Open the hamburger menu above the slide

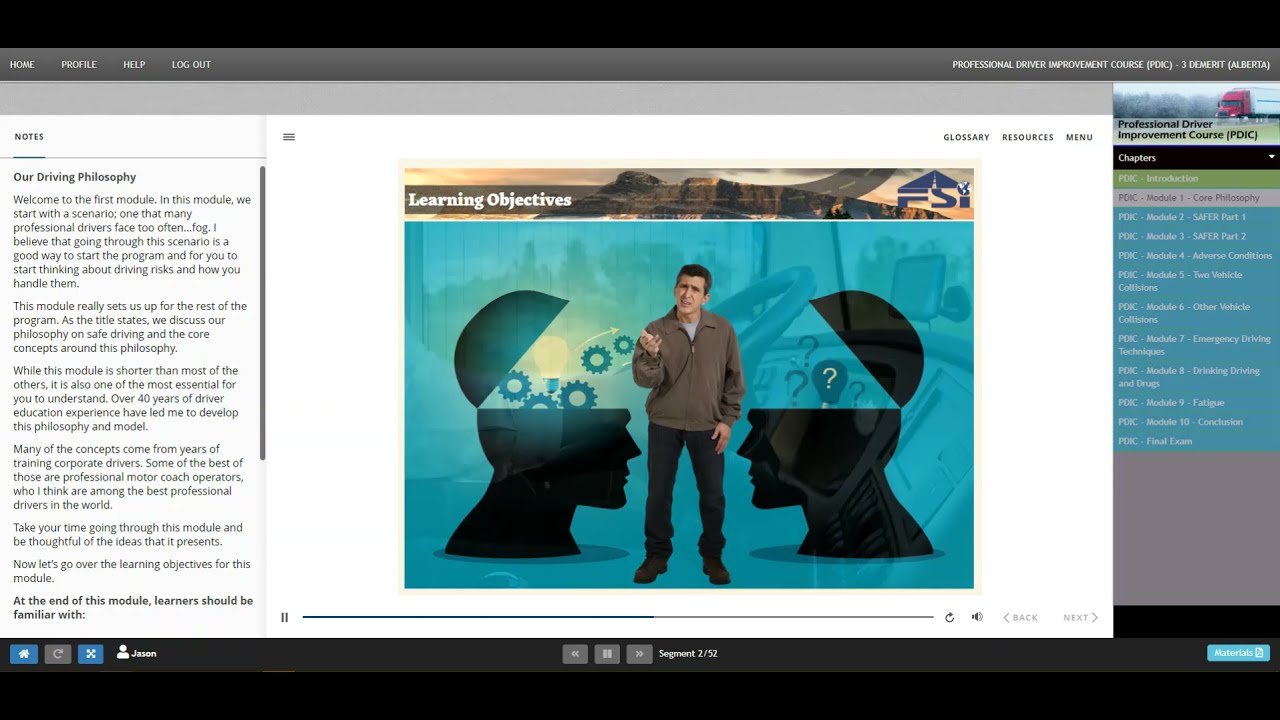289,137
